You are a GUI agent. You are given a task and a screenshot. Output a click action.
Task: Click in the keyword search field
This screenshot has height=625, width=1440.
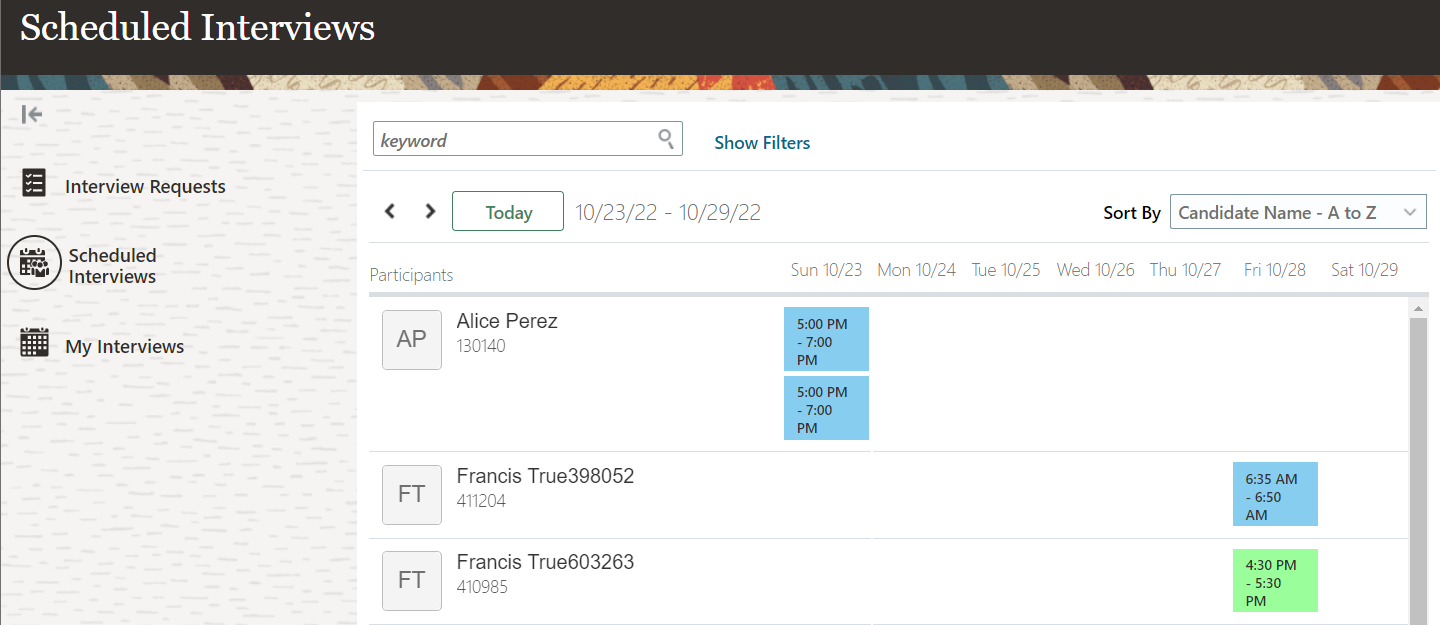tap(515, 140)
